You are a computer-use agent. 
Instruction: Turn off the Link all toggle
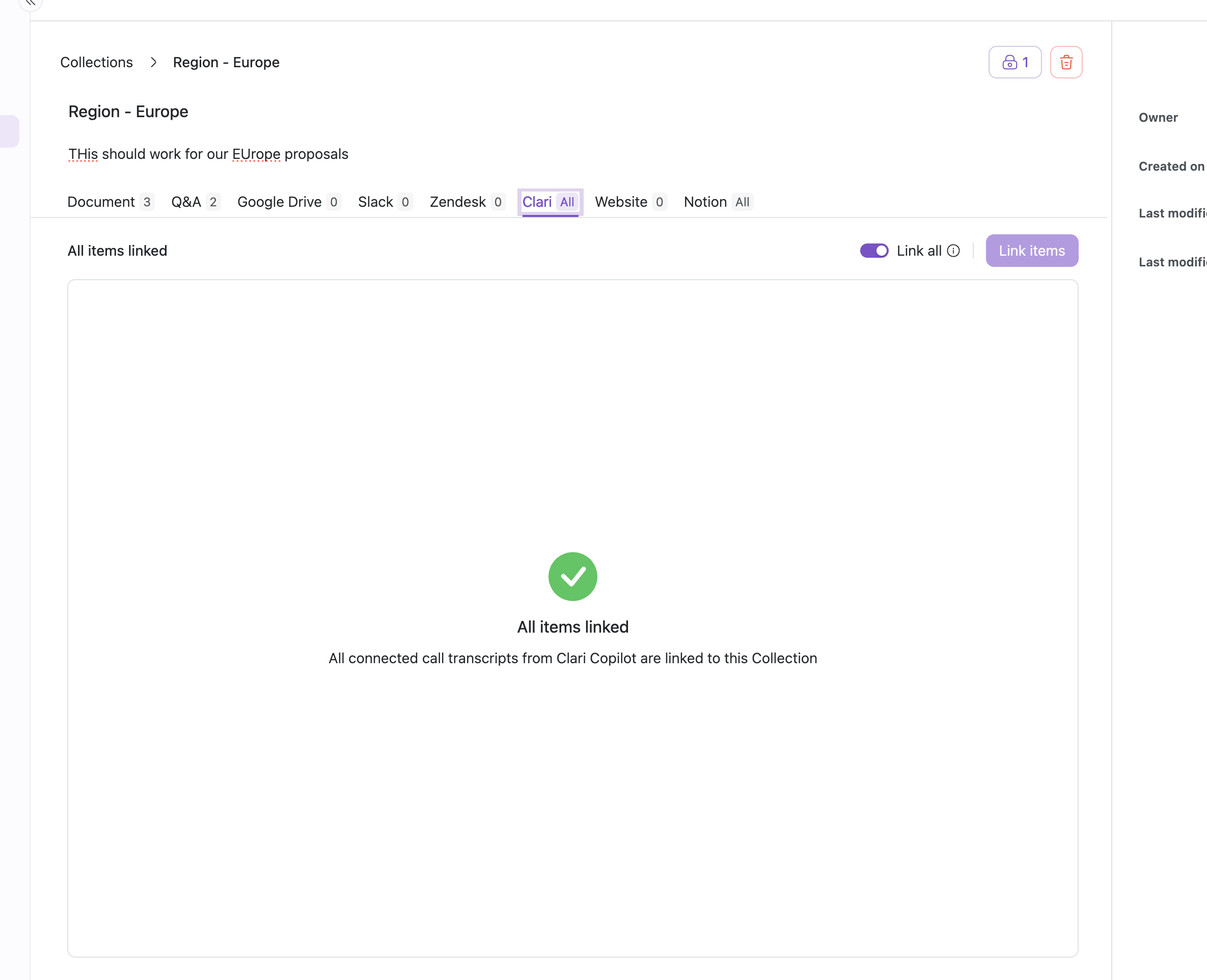click(x=873, y=251)
